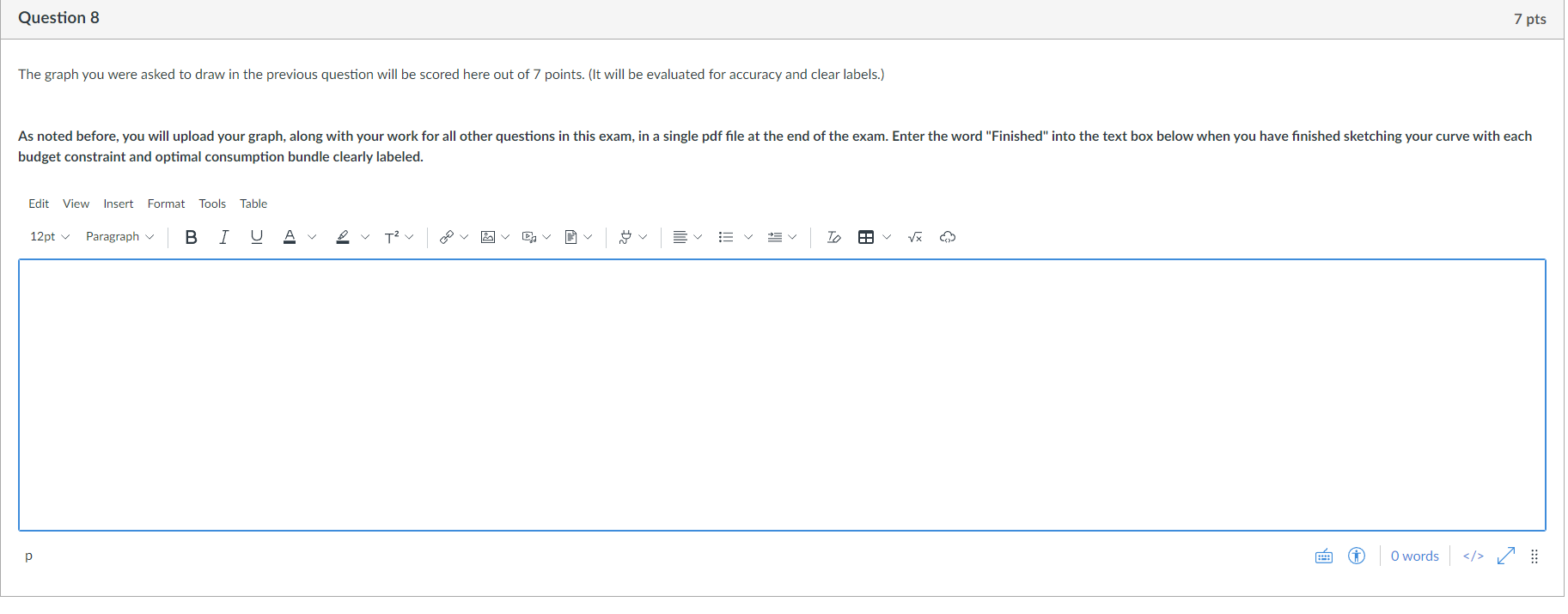Expand superscript options arrow

click(409, 237)
